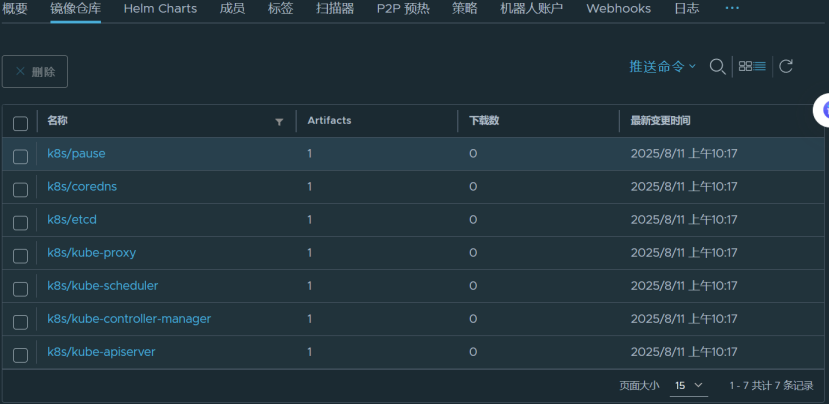Select all repositories header checkbox
830x404 pixels.
point(20,123)
